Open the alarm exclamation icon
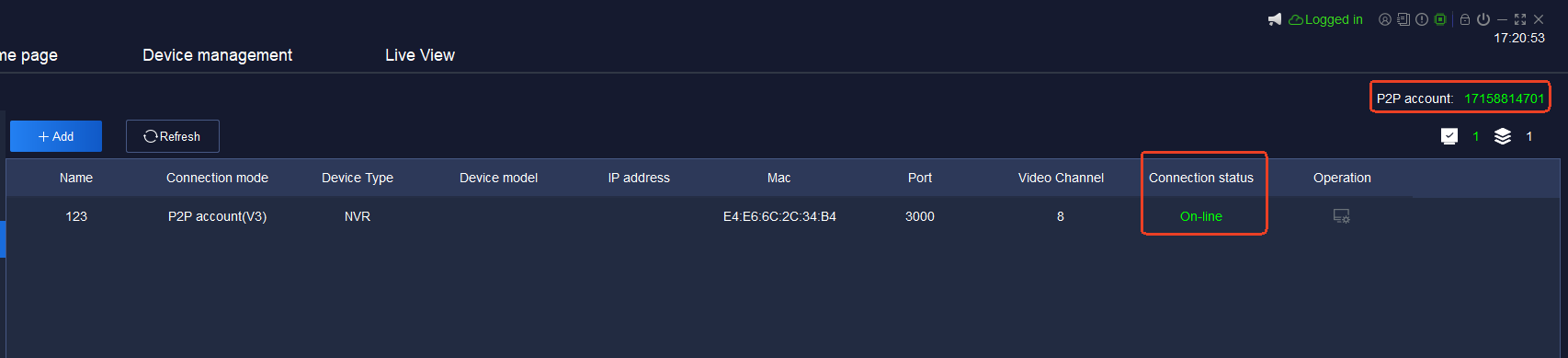 pos(1422,19)
